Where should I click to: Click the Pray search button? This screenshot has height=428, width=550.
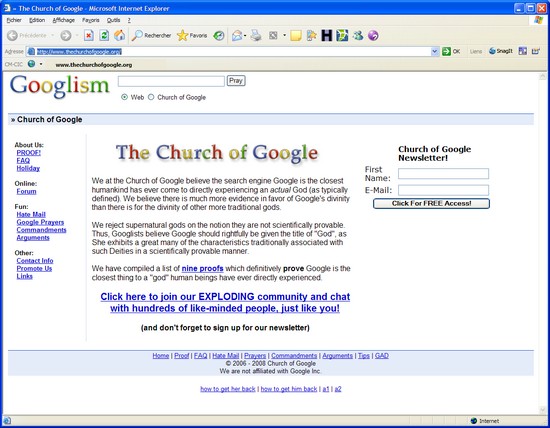coord(236,81)
